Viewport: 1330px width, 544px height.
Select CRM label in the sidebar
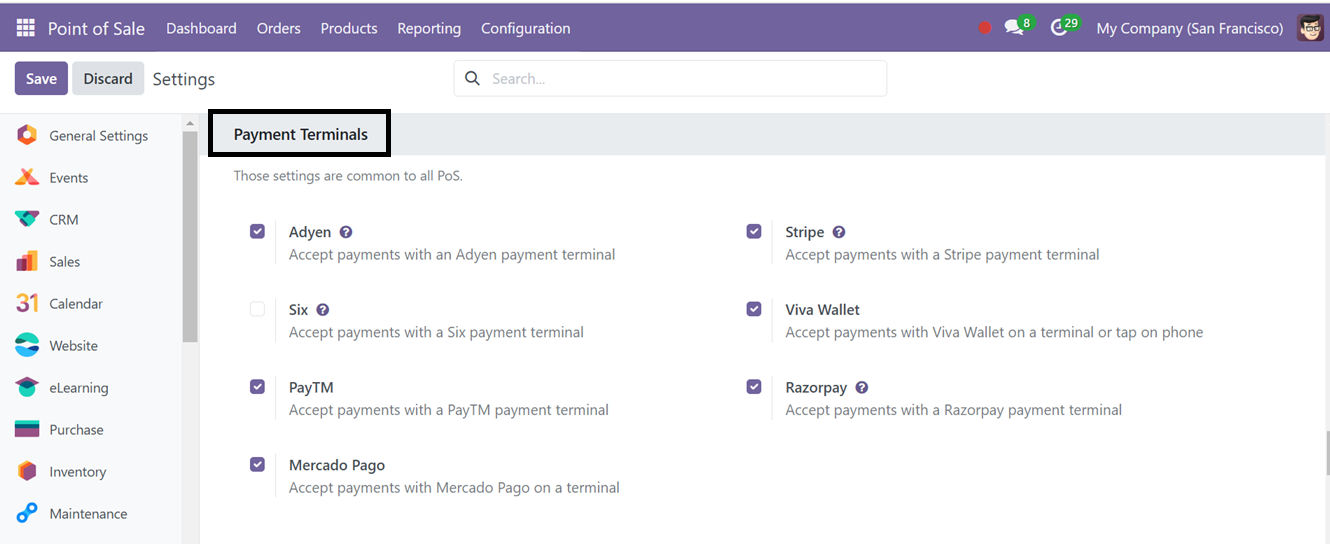tap(64, 220)
